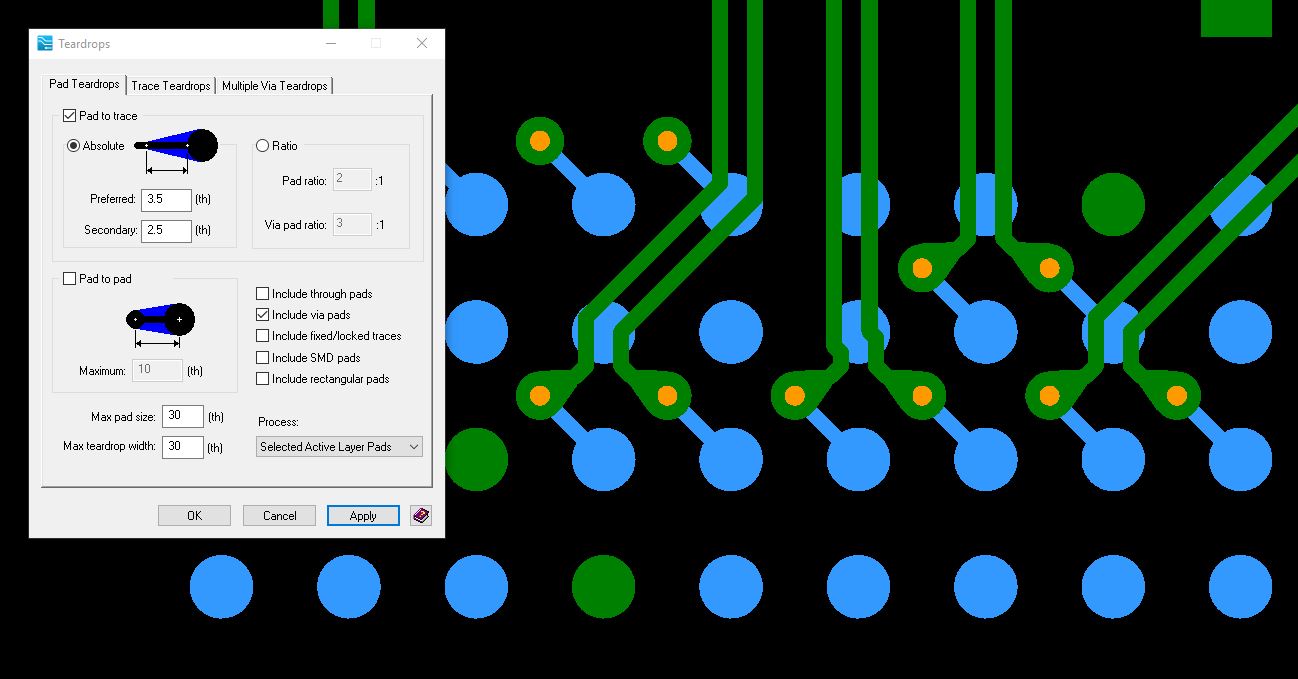Click the Cancel button
1298x679 pixels.
pos(279,516)
